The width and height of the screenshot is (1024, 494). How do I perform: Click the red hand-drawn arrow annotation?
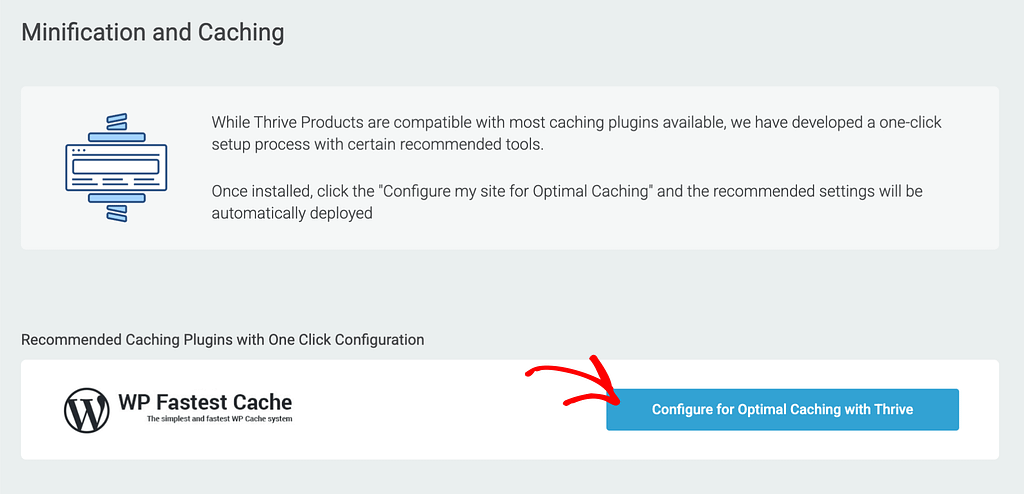coord(575,386)
